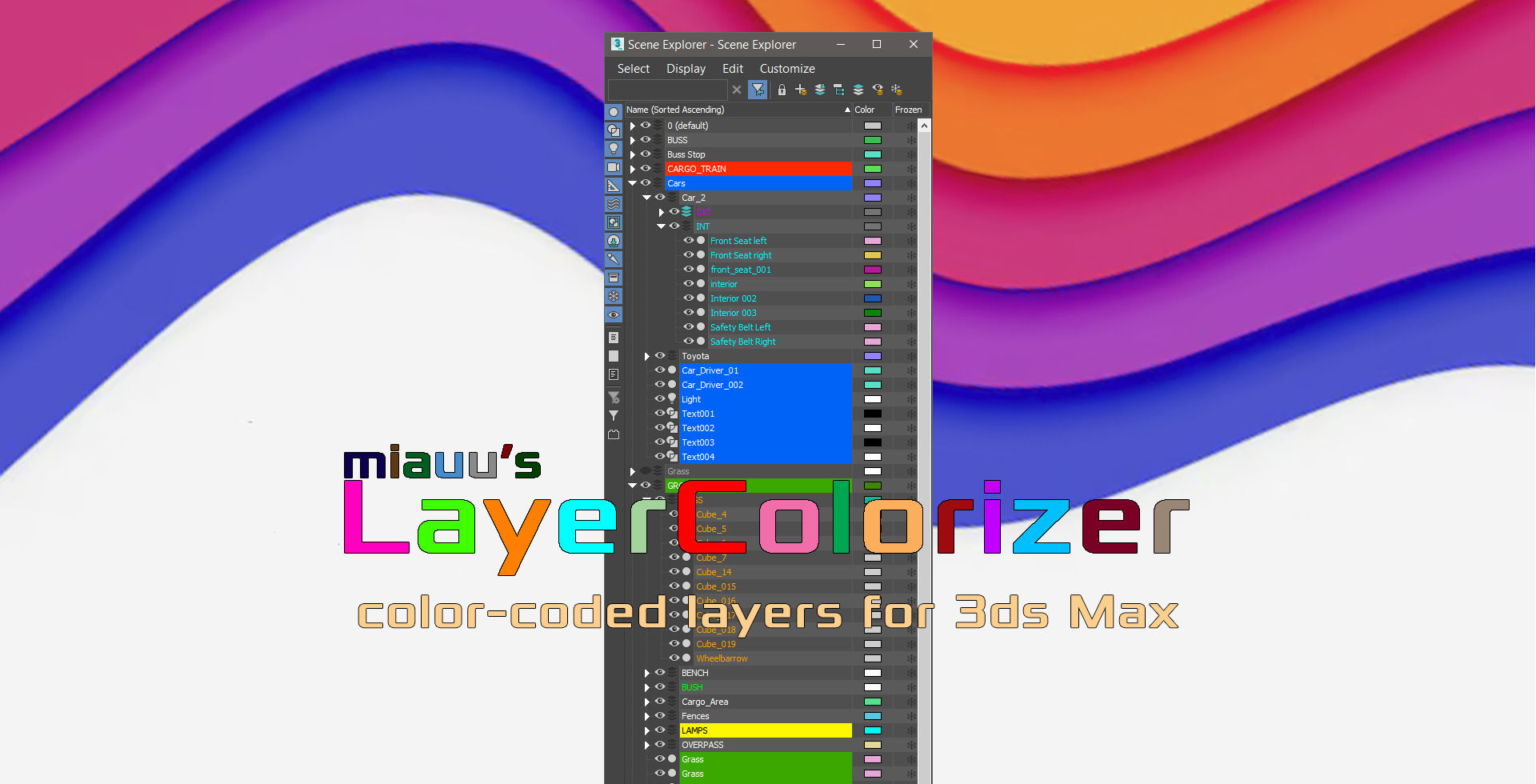Image resolution: width=1536 pixels, height=784 pixels.
Task: Open the Display menu
Action: tap(686, 69)
